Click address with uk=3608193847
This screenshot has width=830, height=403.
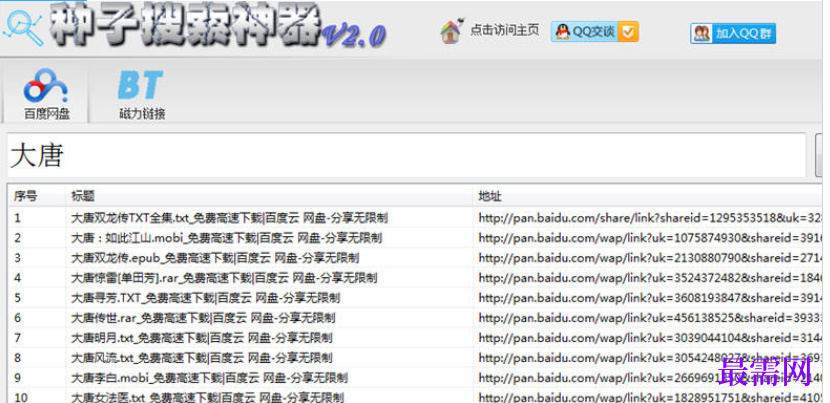(x=650, y=298)
